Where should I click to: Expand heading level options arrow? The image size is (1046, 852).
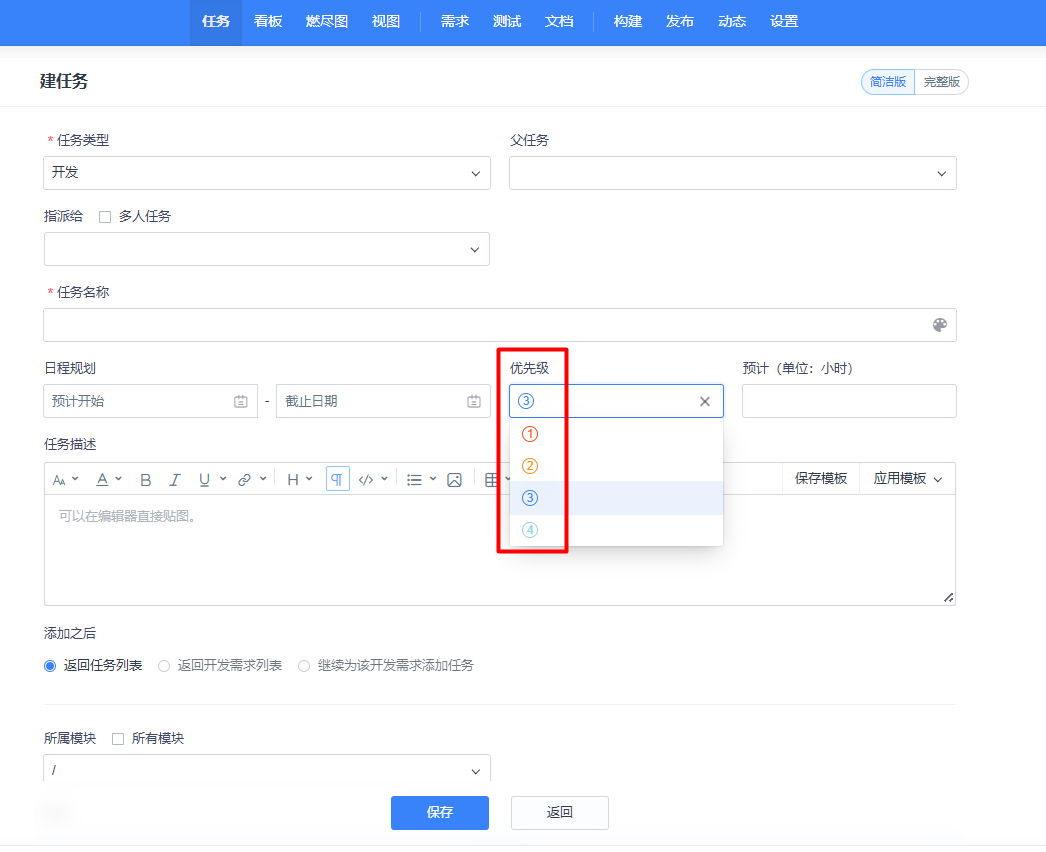click(x=309, y=479)
